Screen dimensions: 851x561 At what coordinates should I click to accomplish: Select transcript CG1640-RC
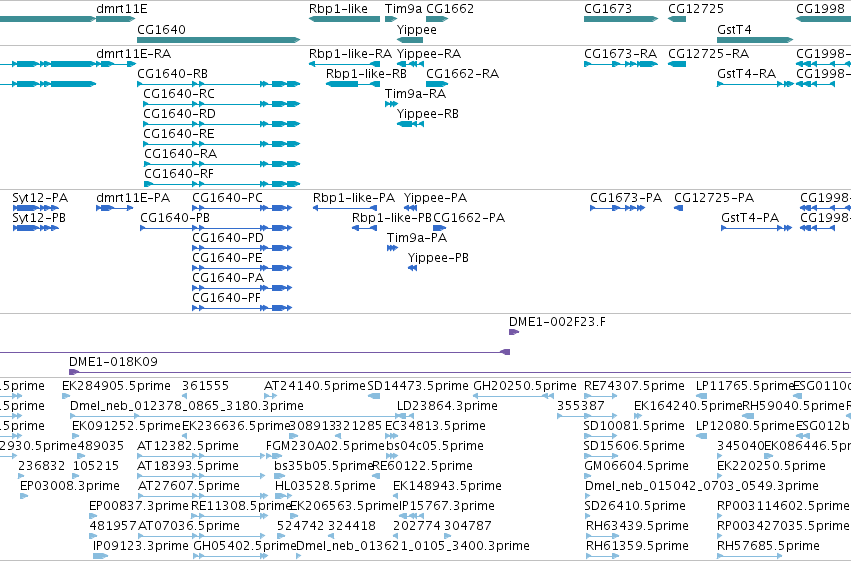pos(179,94)
